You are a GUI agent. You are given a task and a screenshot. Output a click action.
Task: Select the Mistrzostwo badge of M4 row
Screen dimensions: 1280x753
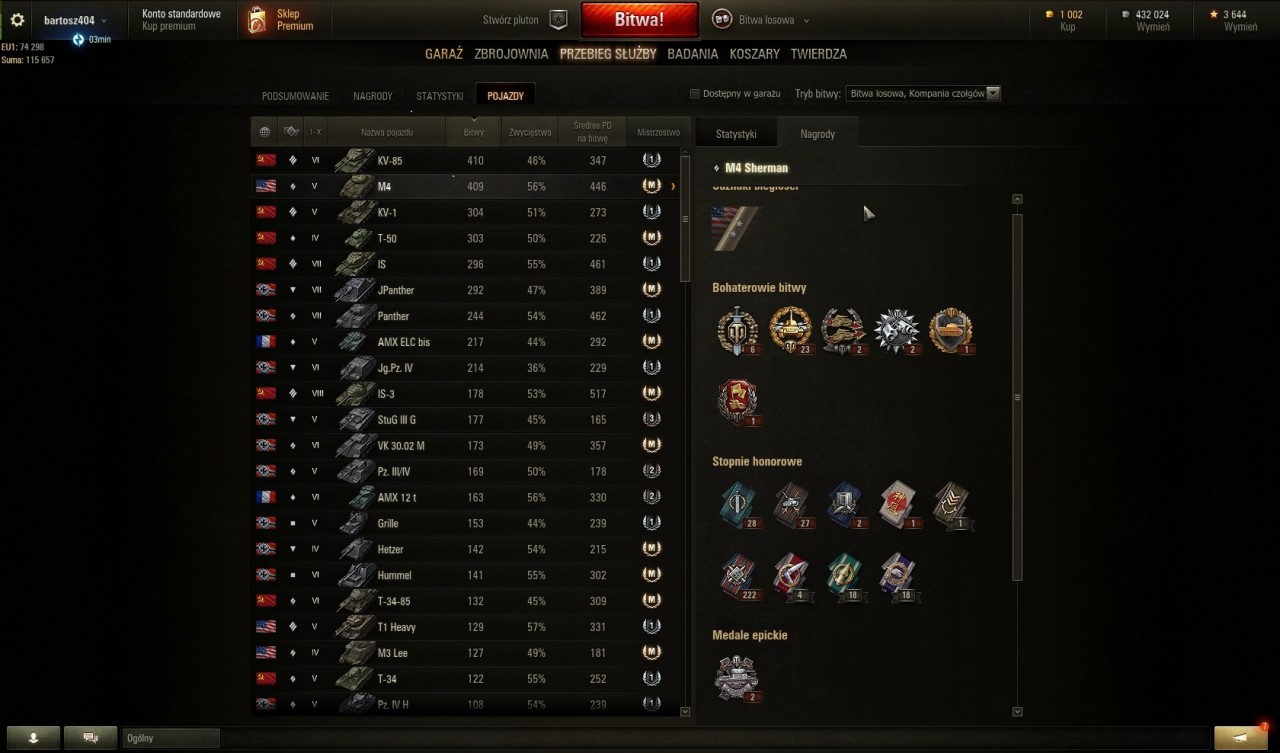coord(651,186)
